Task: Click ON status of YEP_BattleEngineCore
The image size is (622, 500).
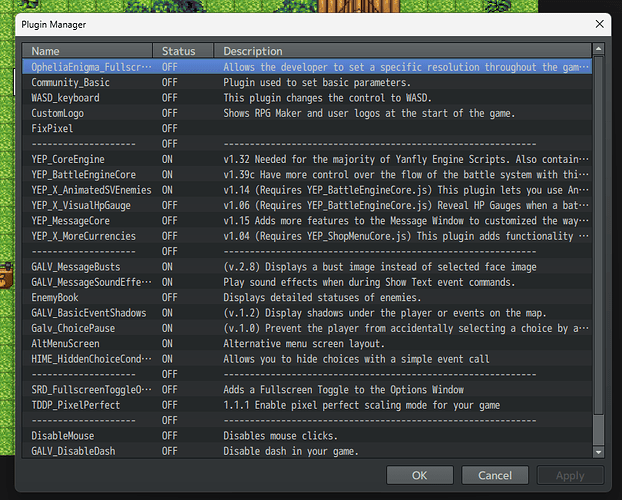Action: pyautogui.click(x=167, y=175)
